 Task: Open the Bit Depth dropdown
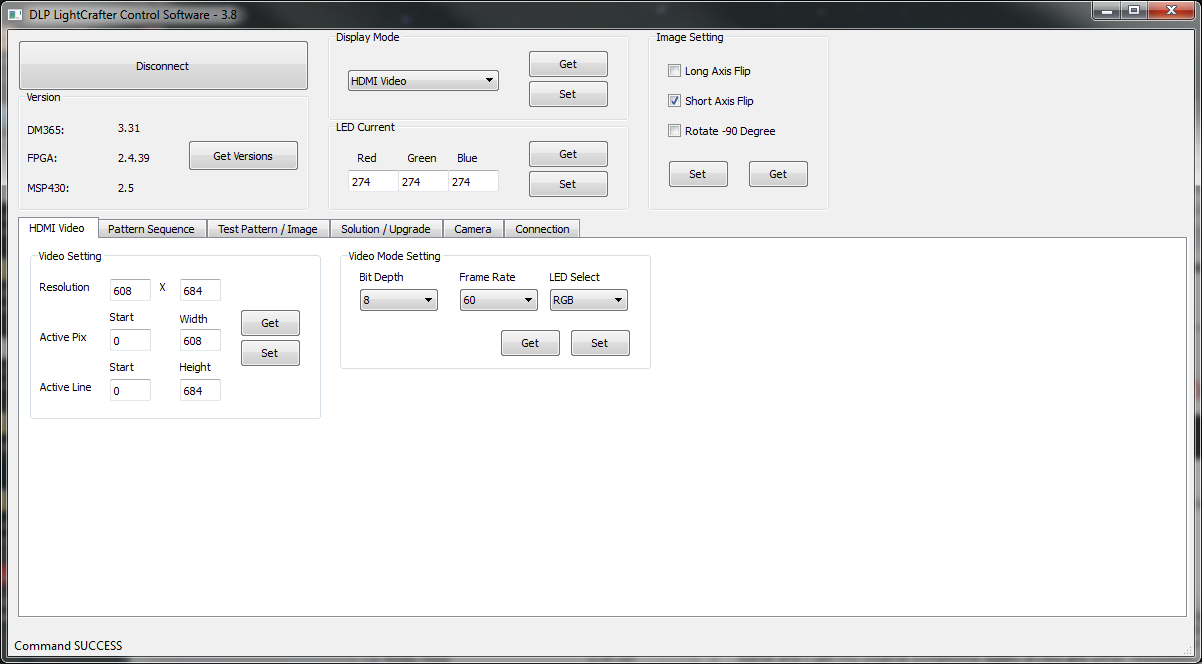[x=399, y=300]
